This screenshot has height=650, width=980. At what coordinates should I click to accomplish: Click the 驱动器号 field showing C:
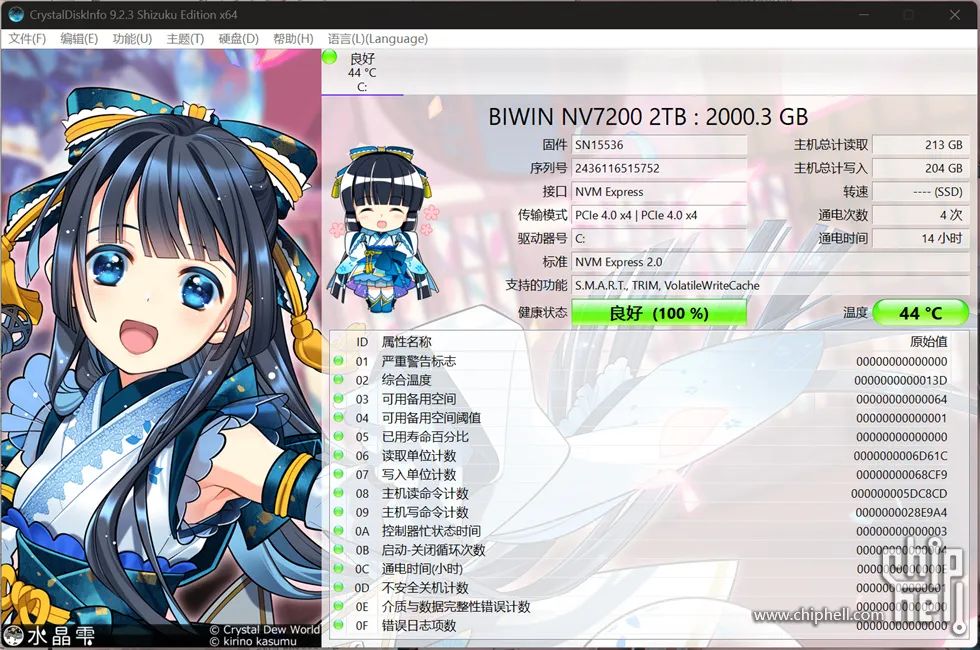click(659, 238)
